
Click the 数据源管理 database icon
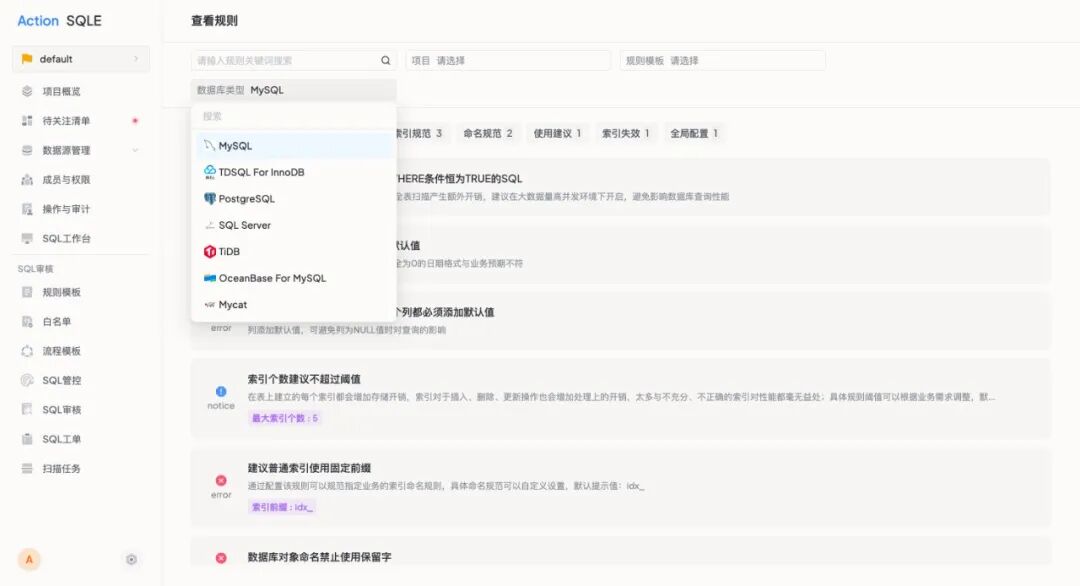[27, 150]
